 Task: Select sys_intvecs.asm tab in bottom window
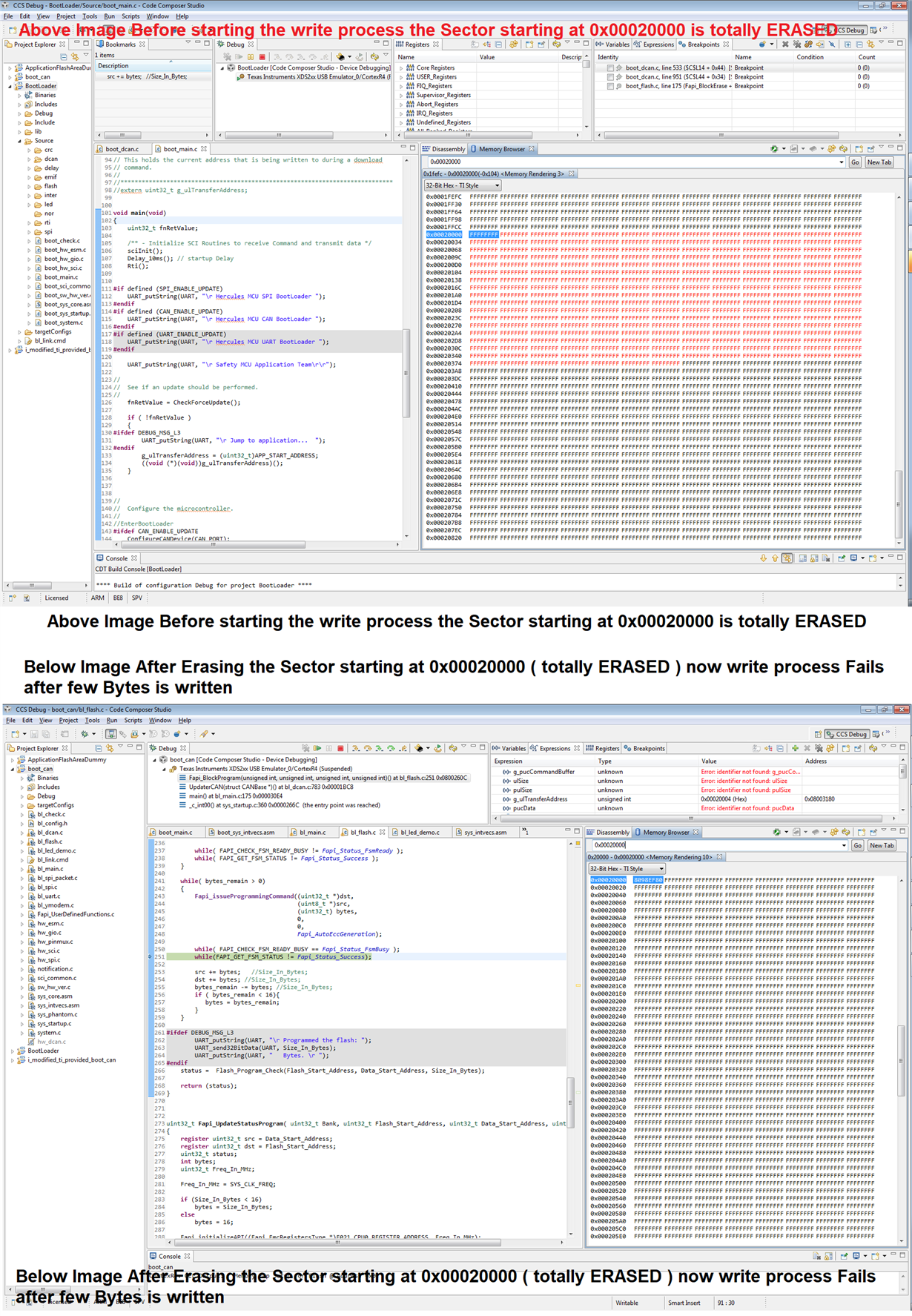480,832
